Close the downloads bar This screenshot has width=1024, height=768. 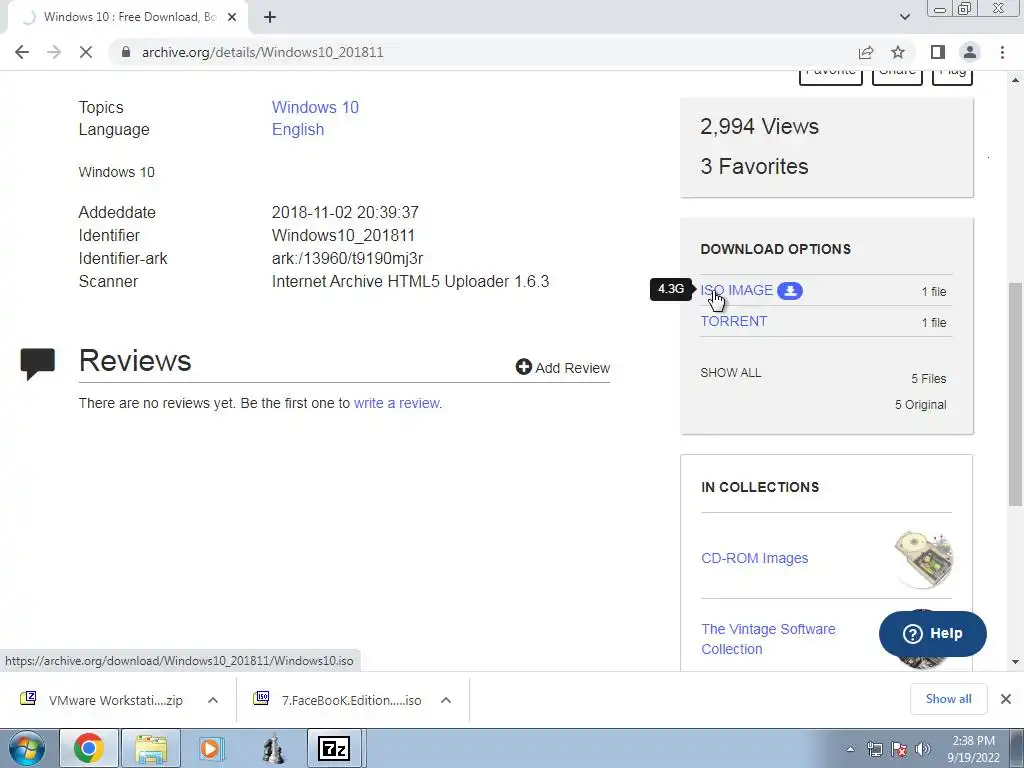point(1006,699)
